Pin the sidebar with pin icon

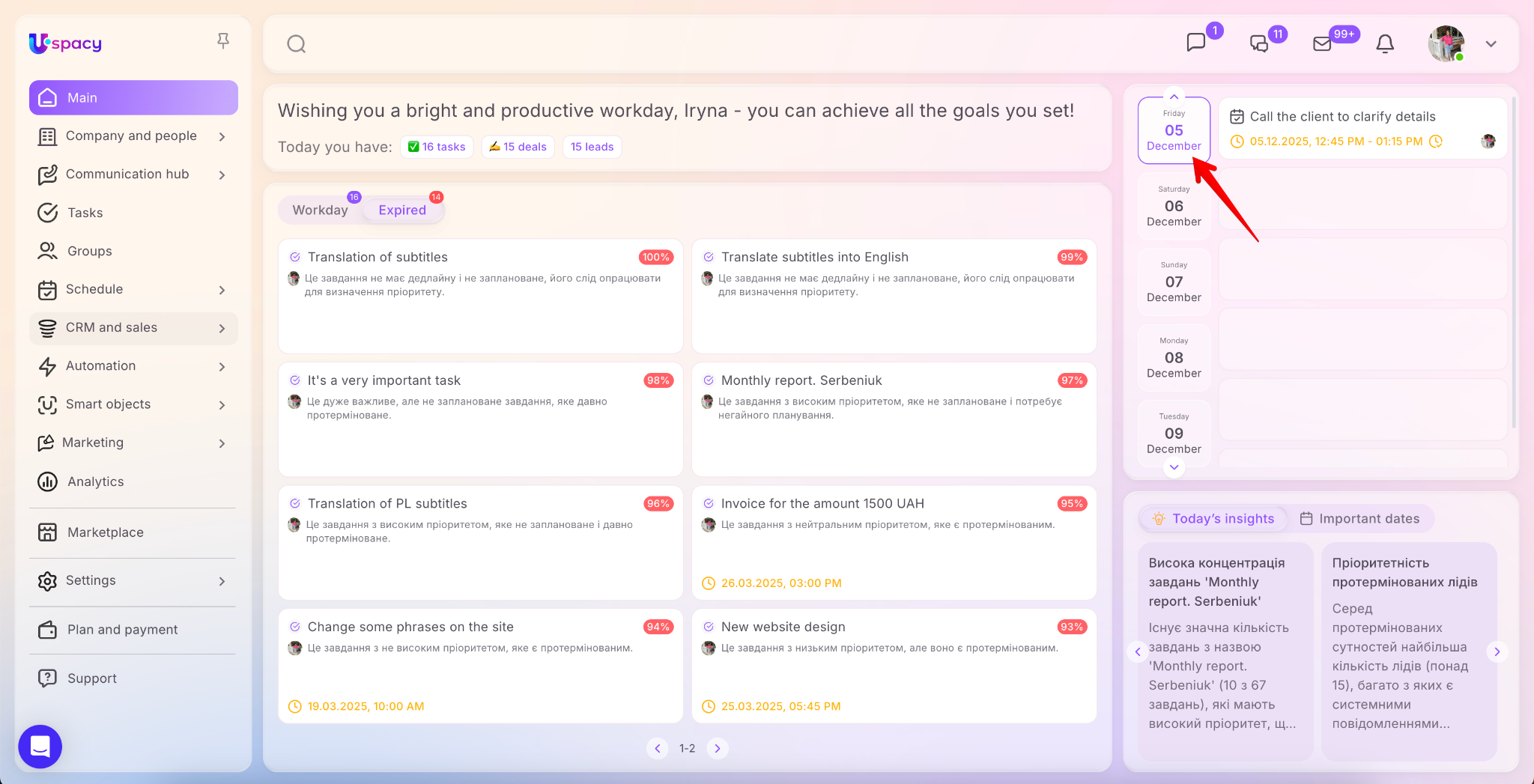(x=223, y=41)
